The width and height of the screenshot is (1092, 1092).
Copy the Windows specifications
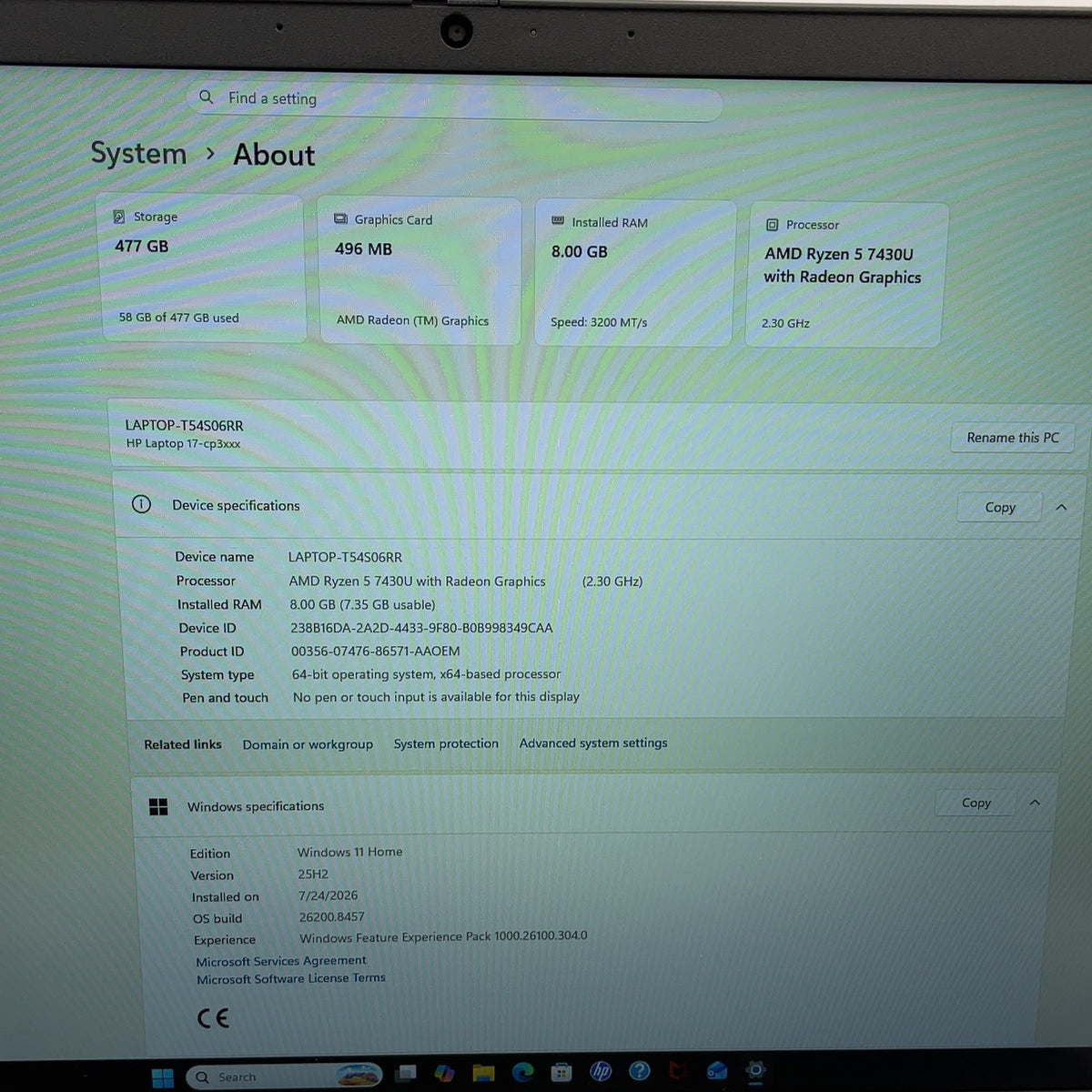[976, 803]
